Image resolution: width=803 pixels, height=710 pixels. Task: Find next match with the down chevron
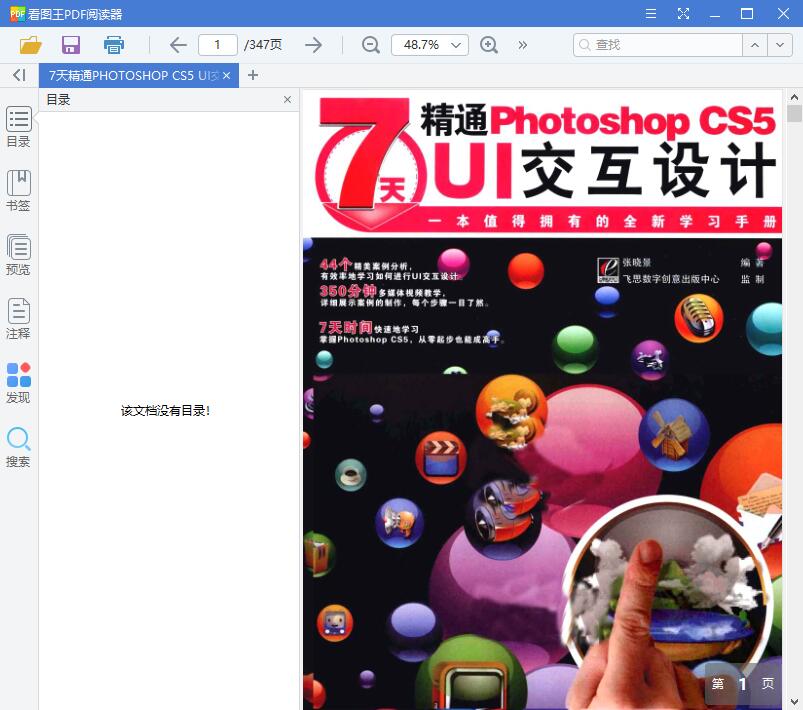(780, 45)
